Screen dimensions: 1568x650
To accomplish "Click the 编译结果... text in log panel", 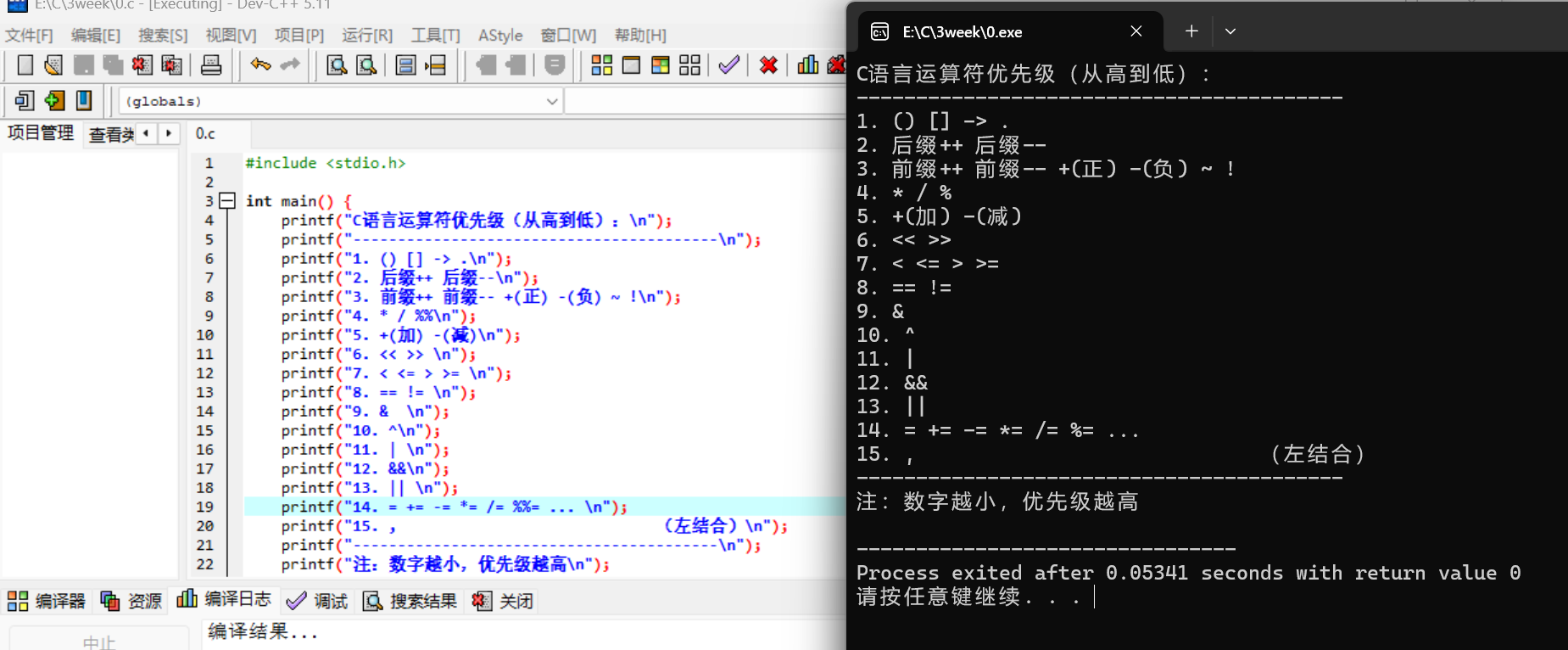I will pyautogui.click(x=263, y=631).
